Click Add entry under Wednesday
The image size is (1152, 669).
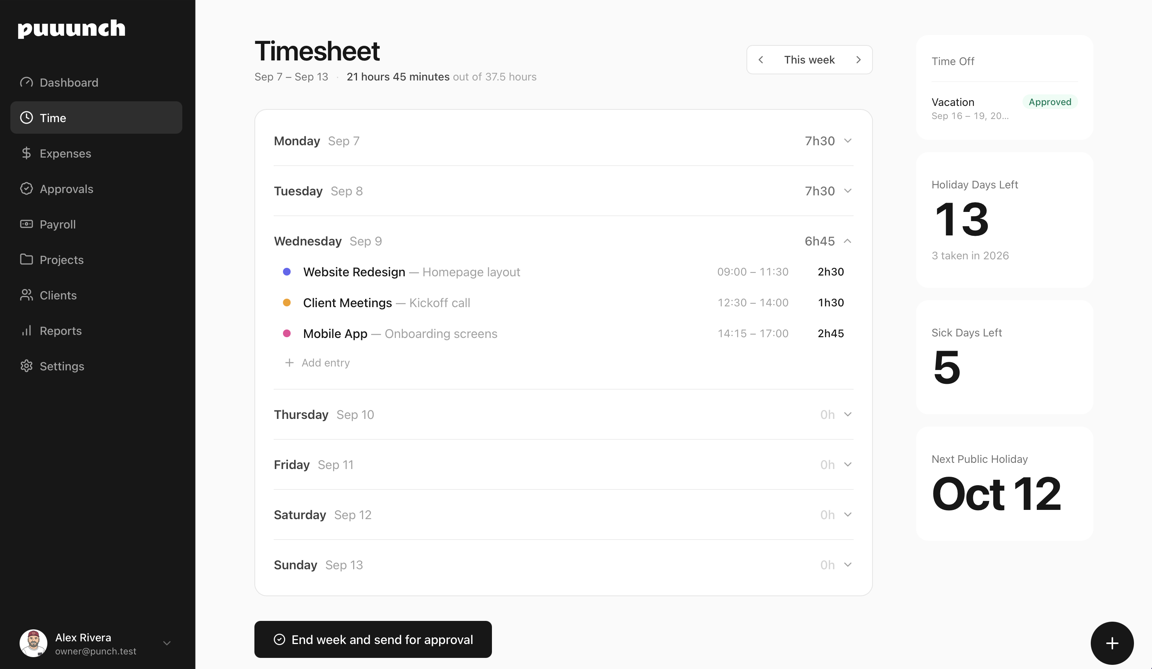317,363
